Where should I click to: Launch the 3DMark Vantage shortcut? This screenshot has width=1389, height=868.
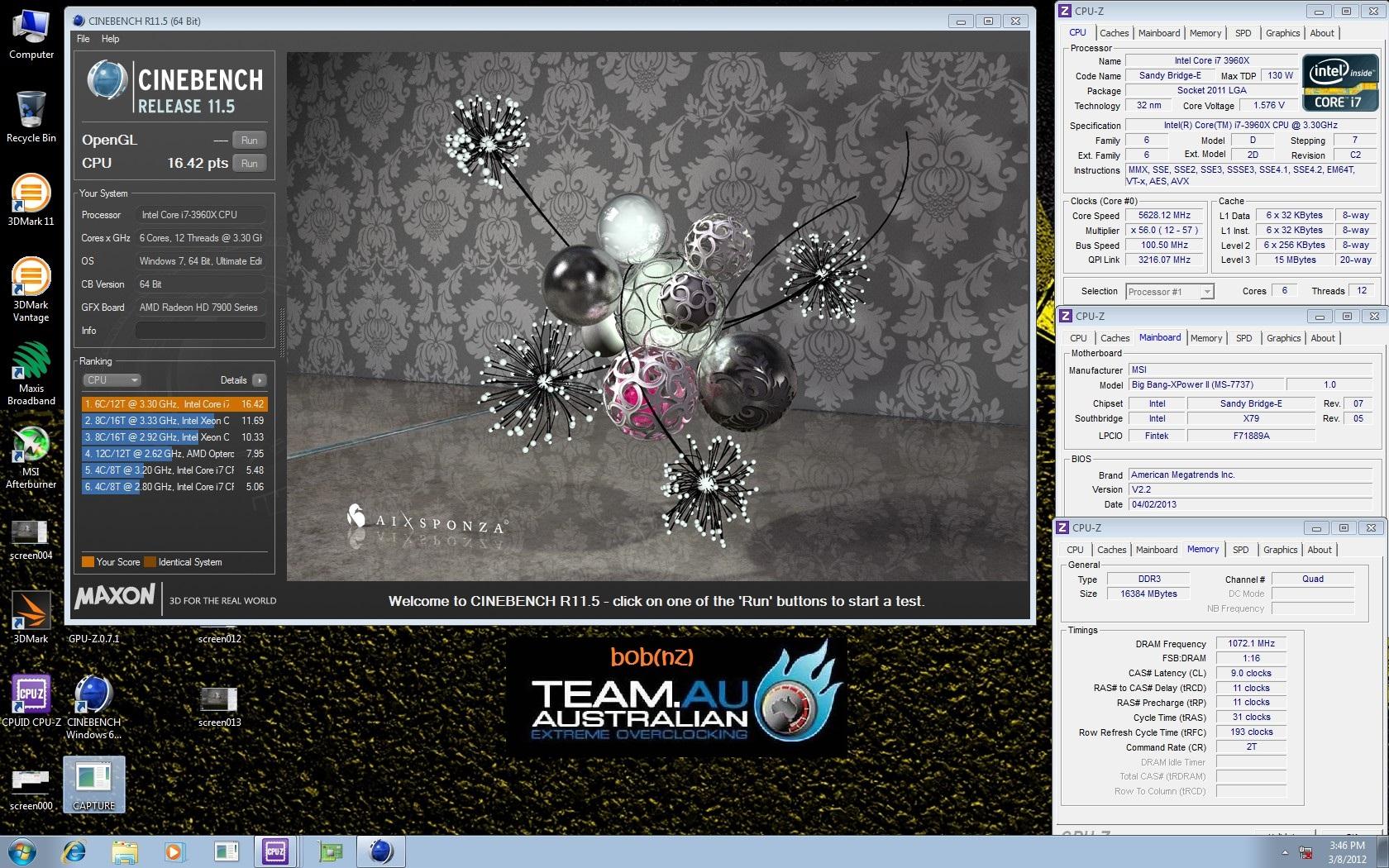pos(31,289)
